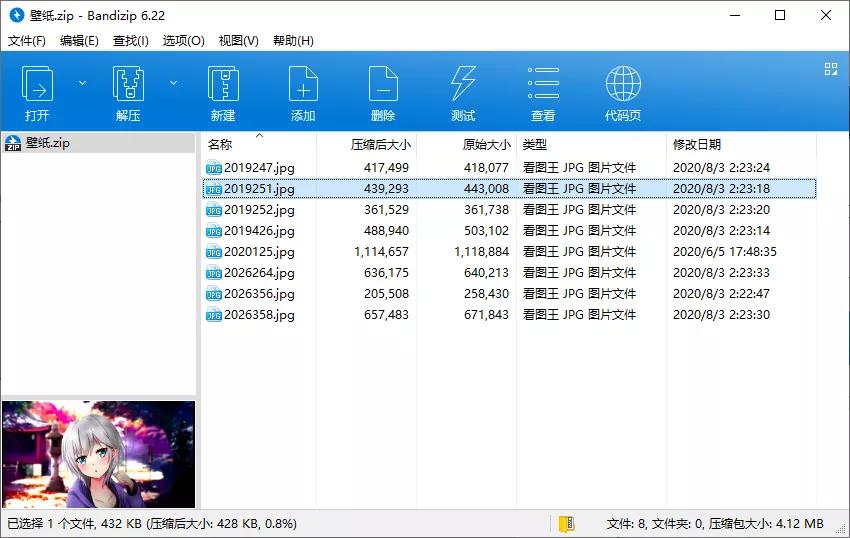Click the Bandizip logo in title bar

coord(17,15)
